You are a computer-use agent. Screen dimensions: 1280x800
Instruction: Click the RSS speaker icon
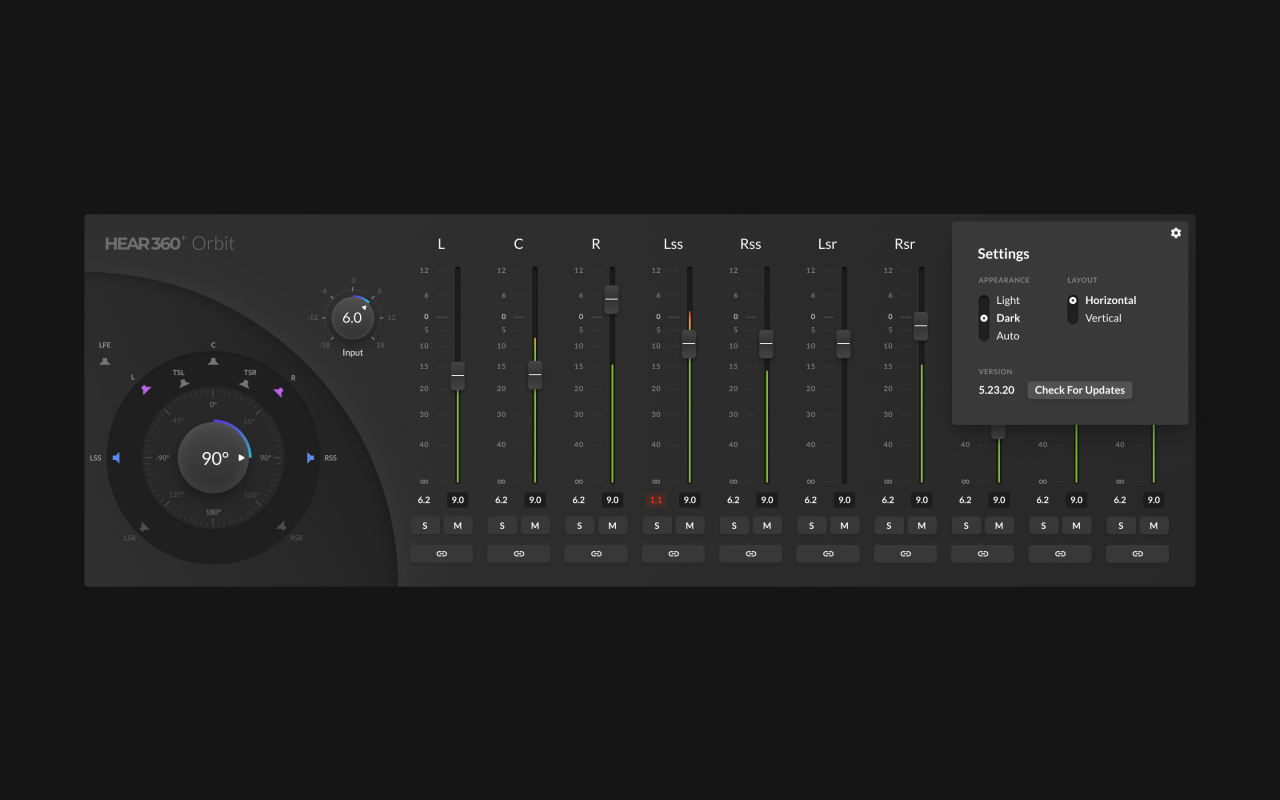(310, 458)
